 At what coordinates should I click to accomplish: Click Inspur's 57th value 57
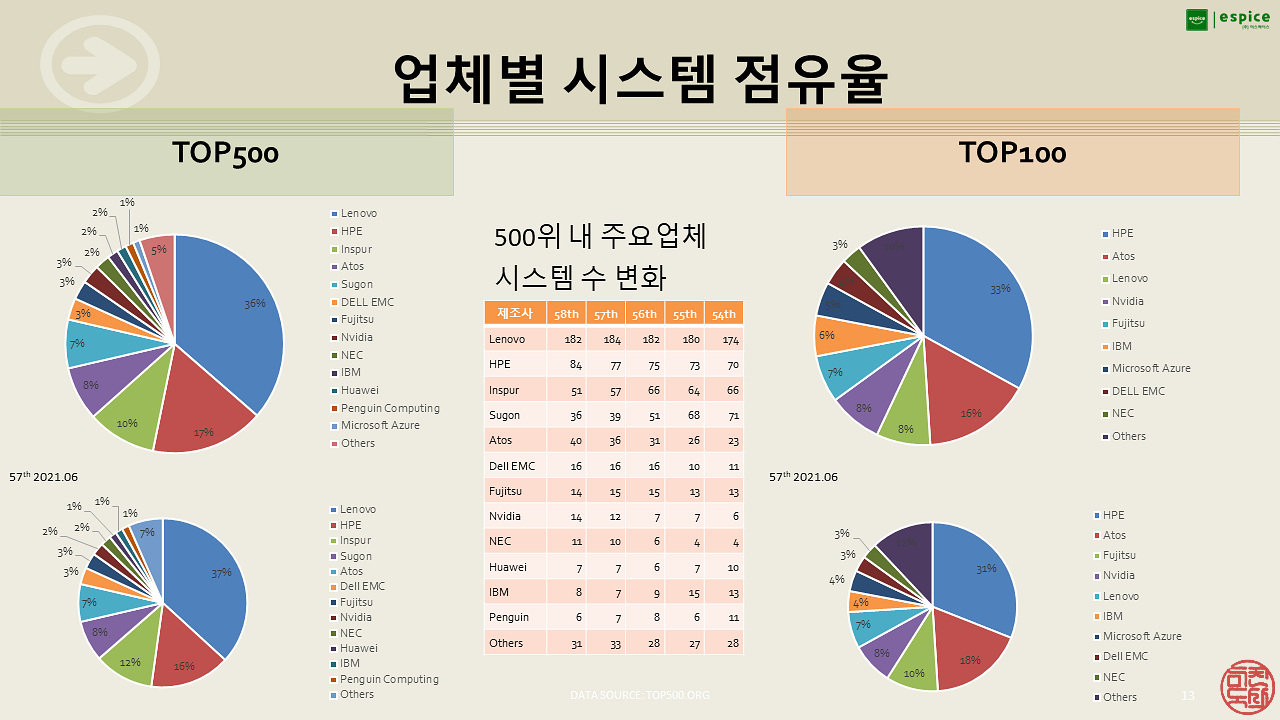coord(614,390)
